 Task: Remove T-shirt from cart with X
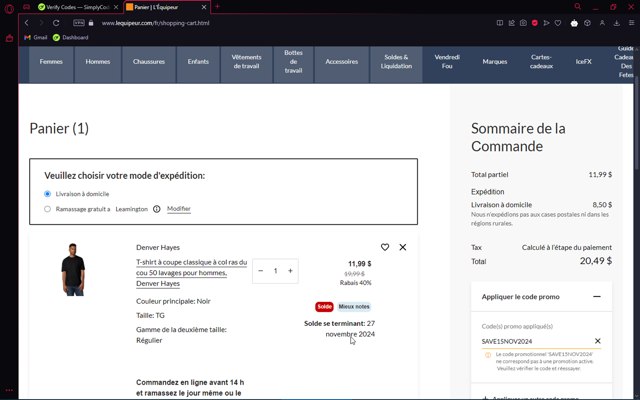(403, 247)
